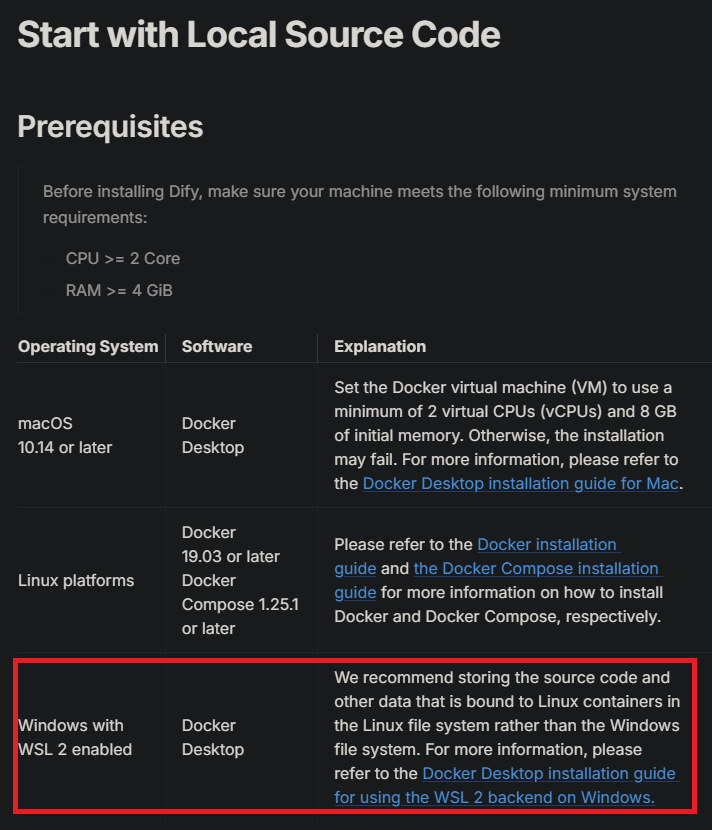The image size is (712, 830).
Task: Click the Docker 19.03 or later text
Action: click(230, 545)
